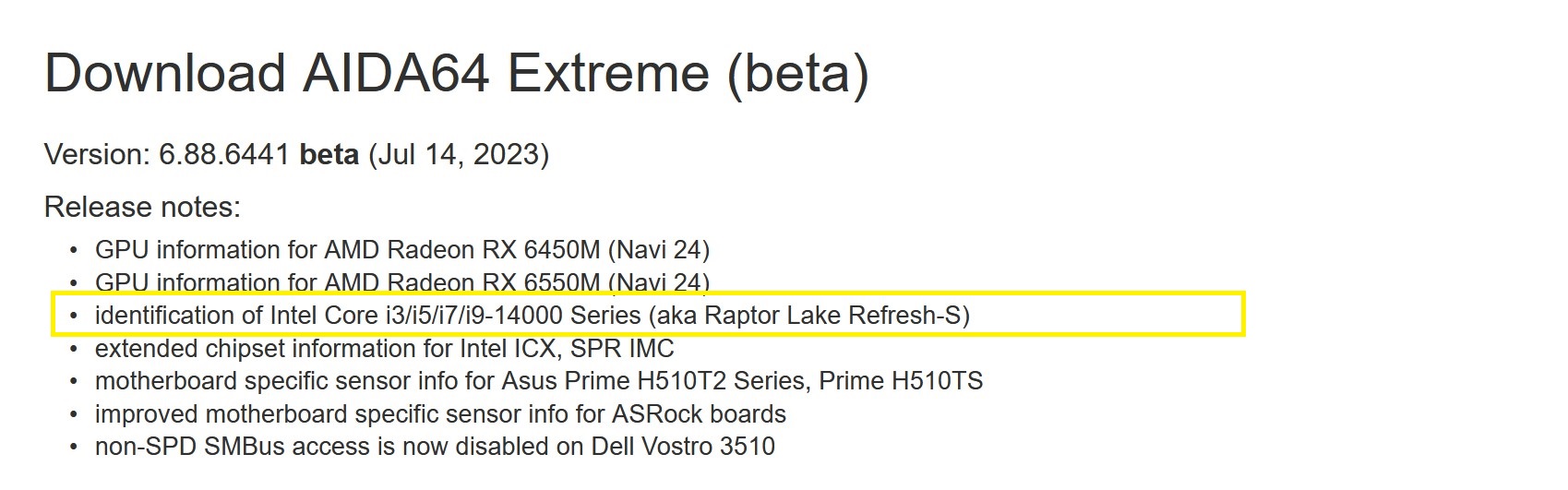The image size is (1568, 490).
Task: Click the Download AIDA64 Extreme heading
Action: coord(456,73)
